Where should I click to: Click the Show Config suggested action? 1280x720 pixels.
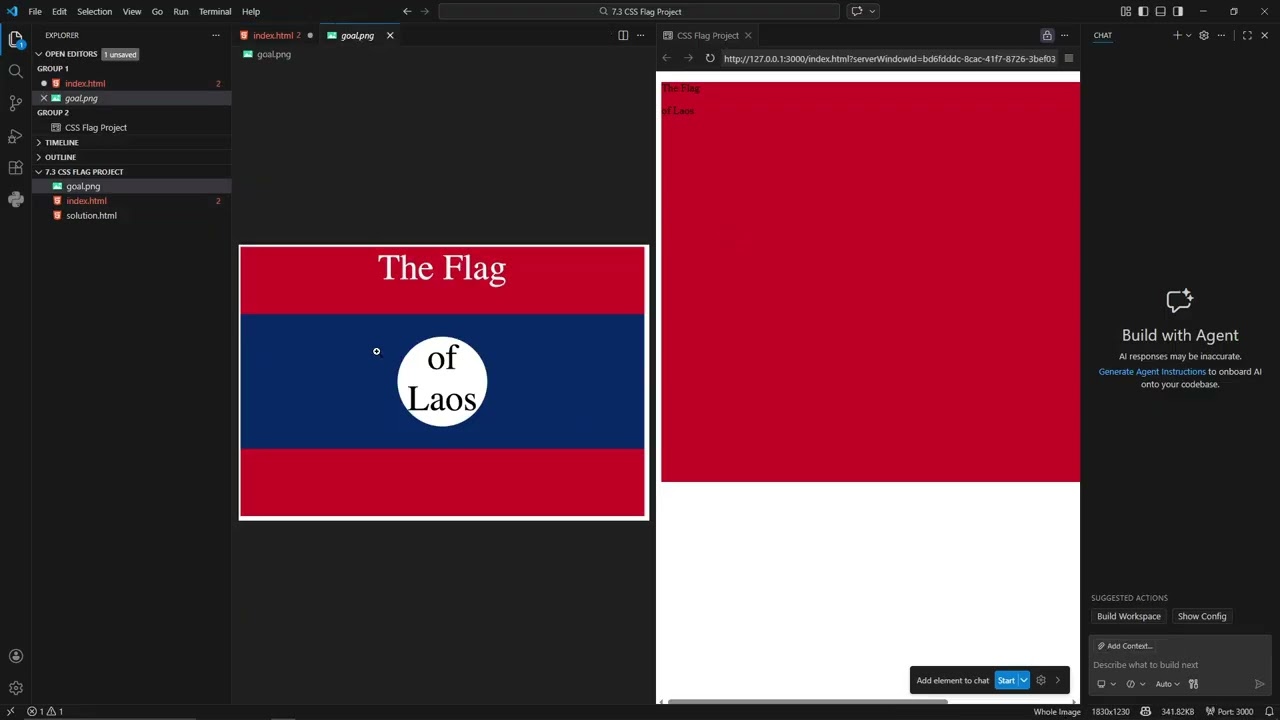click(x=1202, y=616)
